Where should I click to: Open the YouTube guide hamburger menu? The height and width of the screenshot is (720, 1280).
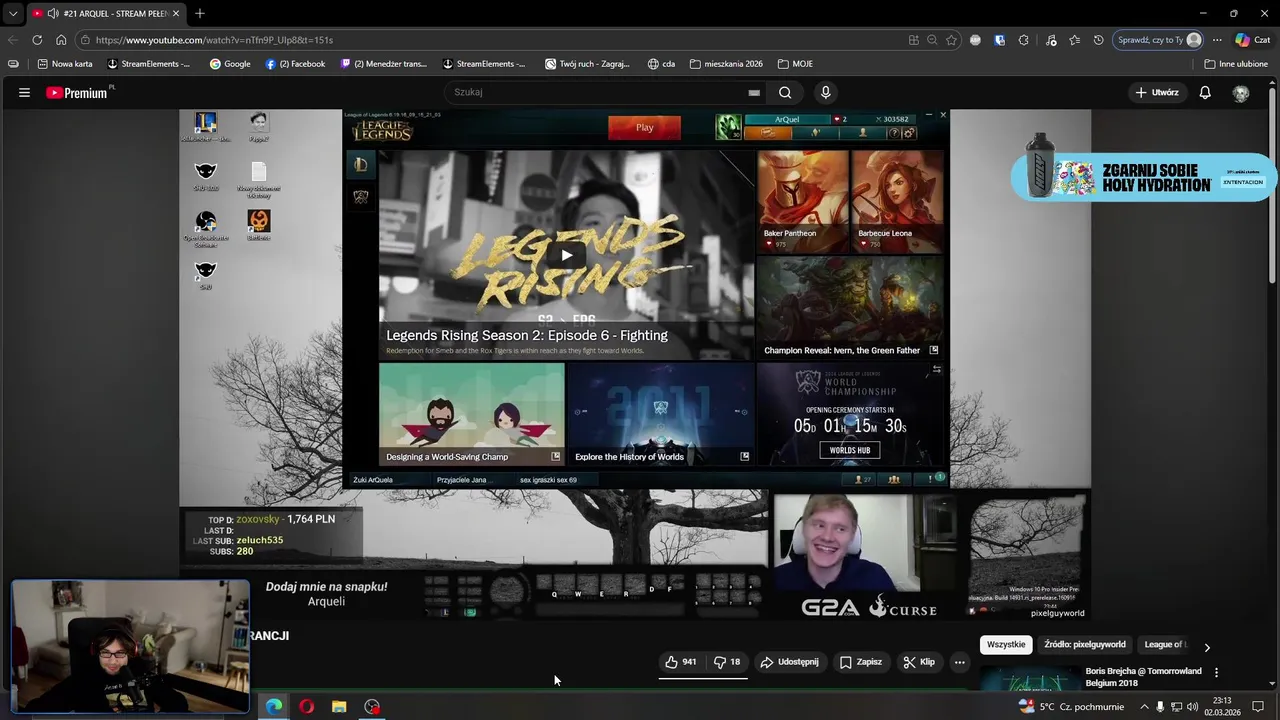pos(24,92)
